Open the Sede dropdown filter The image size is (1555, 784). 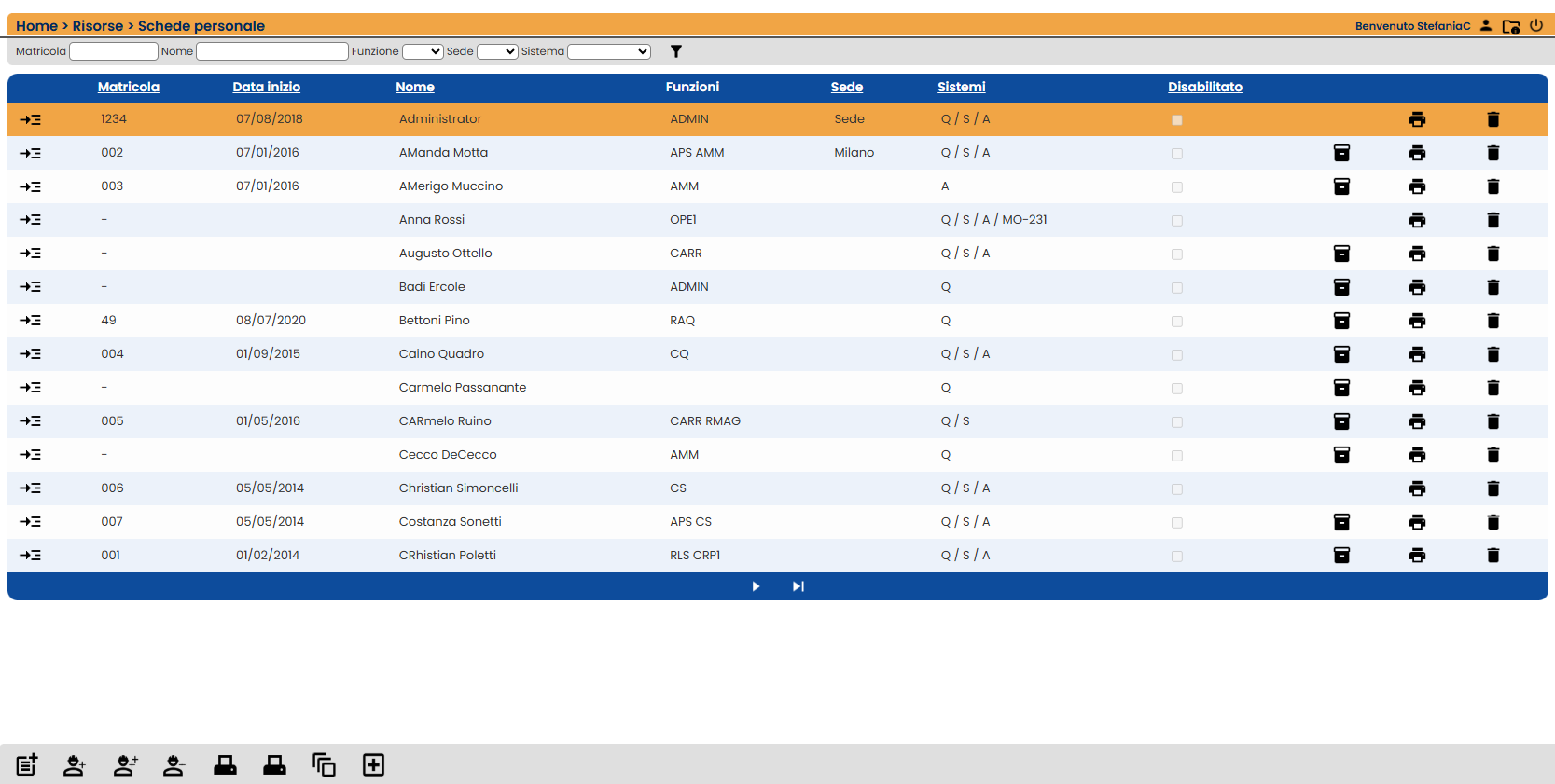click(x=497, y=51)
